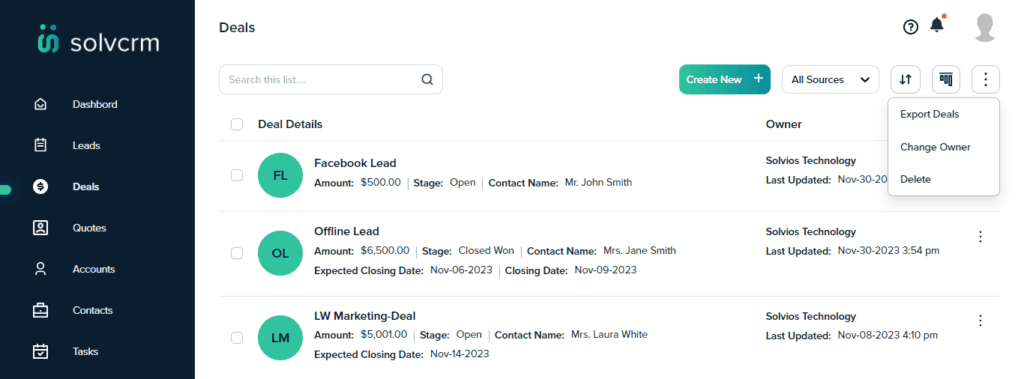Go to Dashbord in sidebar
Image resolution: width=1024 pixels, height=379 pixels.
click(95, 104)
